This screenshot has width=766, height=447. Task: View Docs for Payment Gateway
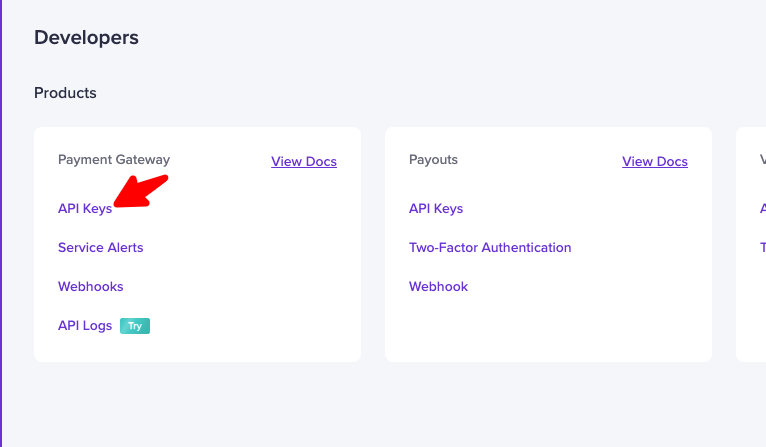[x=304, y=162]
